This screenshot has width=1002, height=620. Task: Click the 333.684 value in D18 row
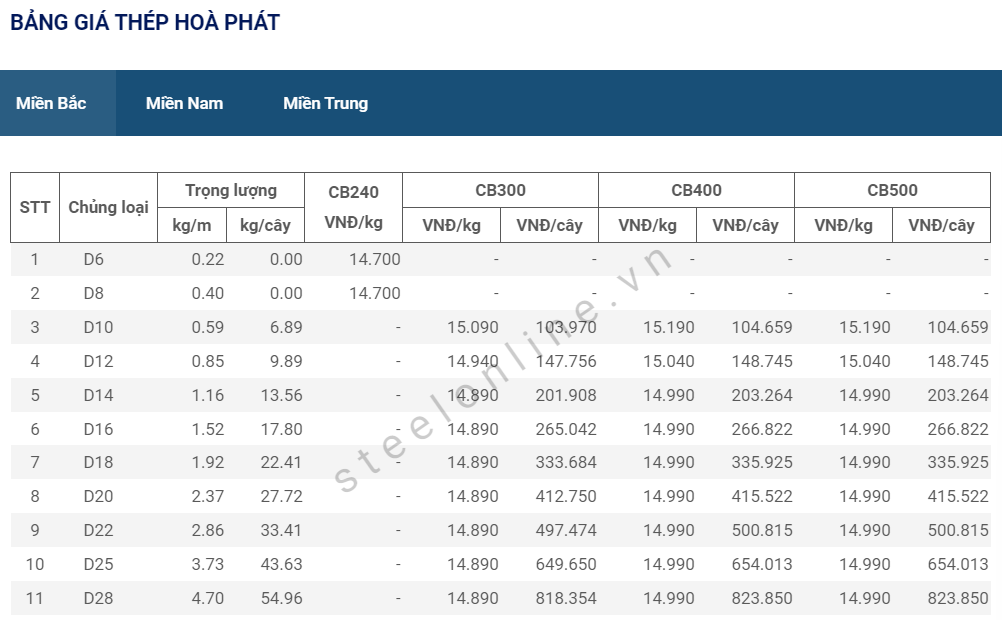click(566, 462)
